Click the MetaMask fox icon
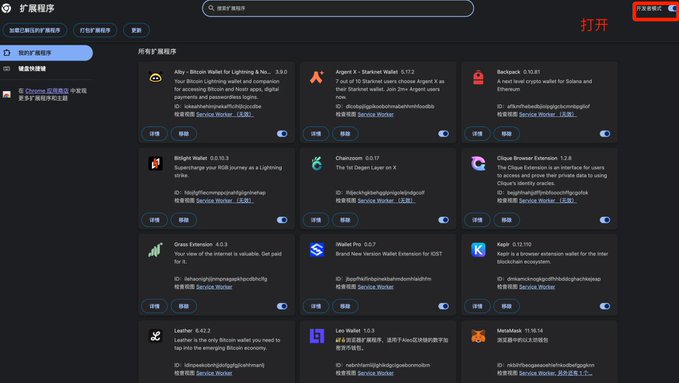This screenshot has width=679, height=383. click(478, 336)
